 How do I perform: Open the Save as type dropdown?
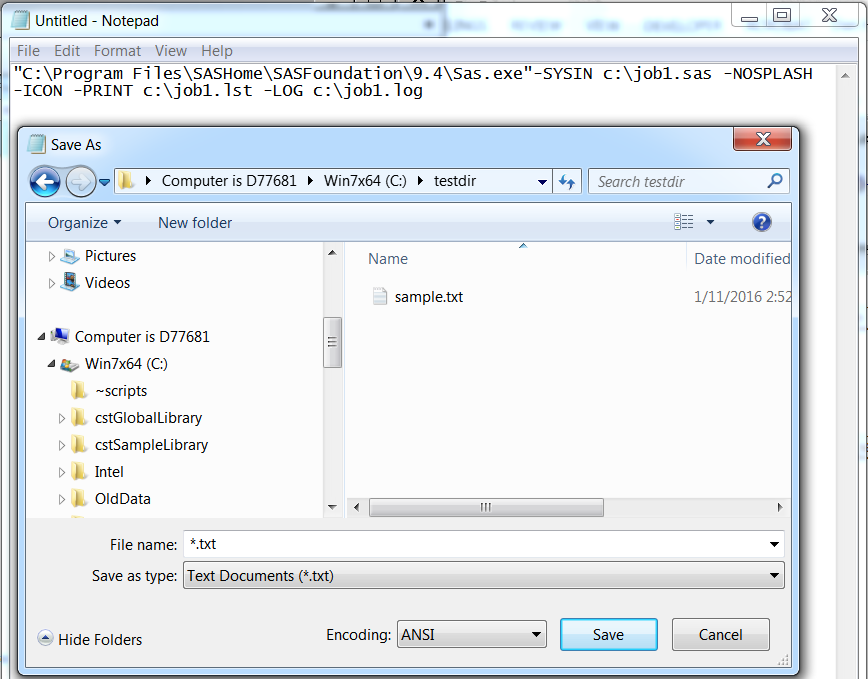774,575
